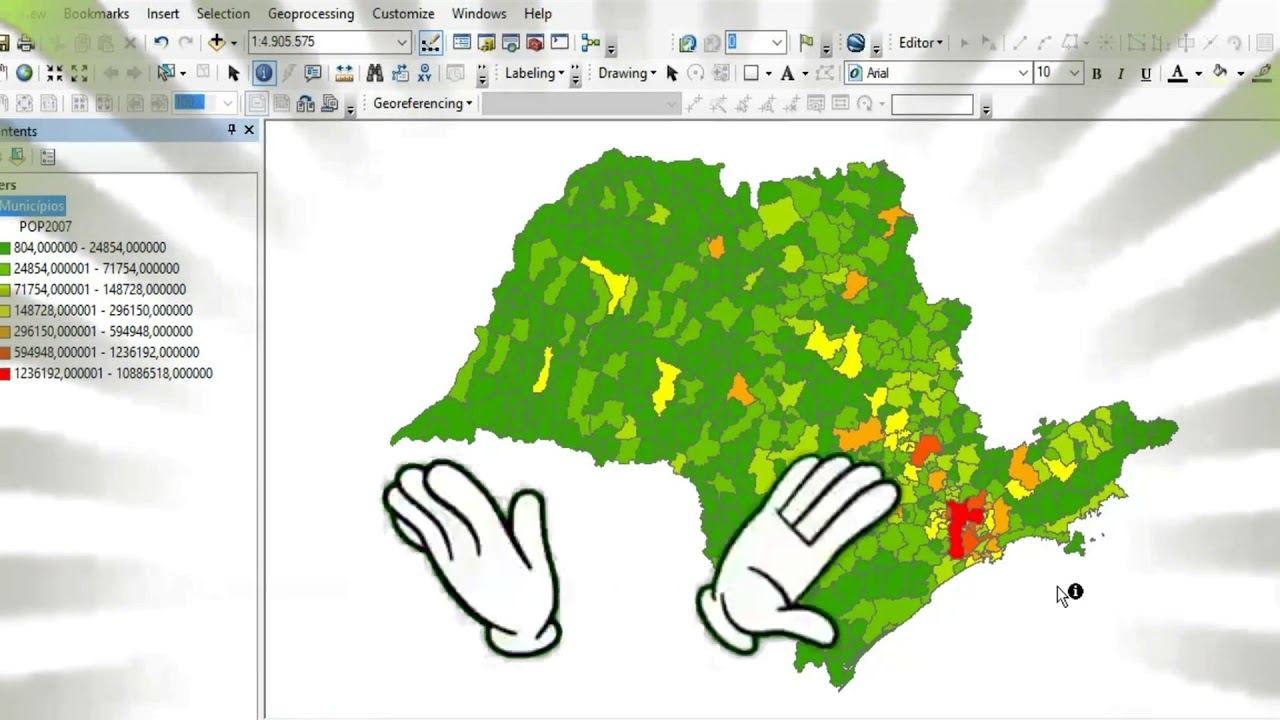Open the HTML Popup tool
The image size is (1280, 720).
(x=313, y=73)
